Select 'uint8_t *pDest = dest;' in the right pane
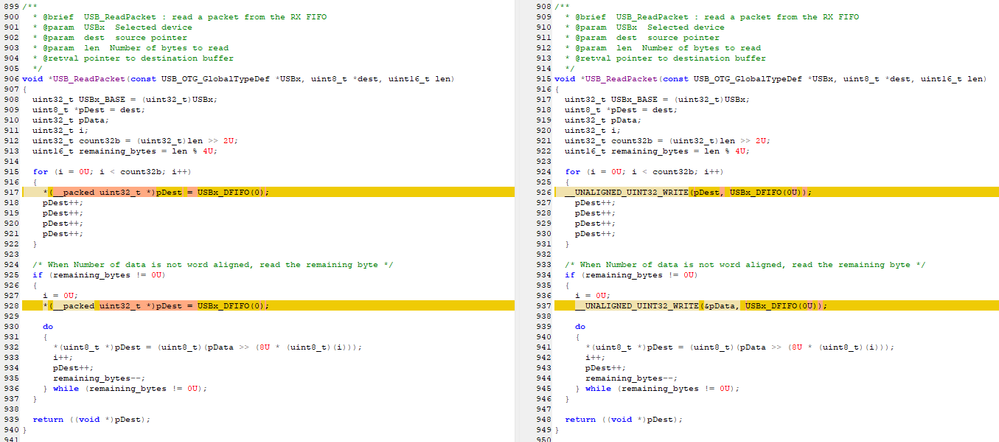This screenshot has height=442, width=999. (621, 110)
